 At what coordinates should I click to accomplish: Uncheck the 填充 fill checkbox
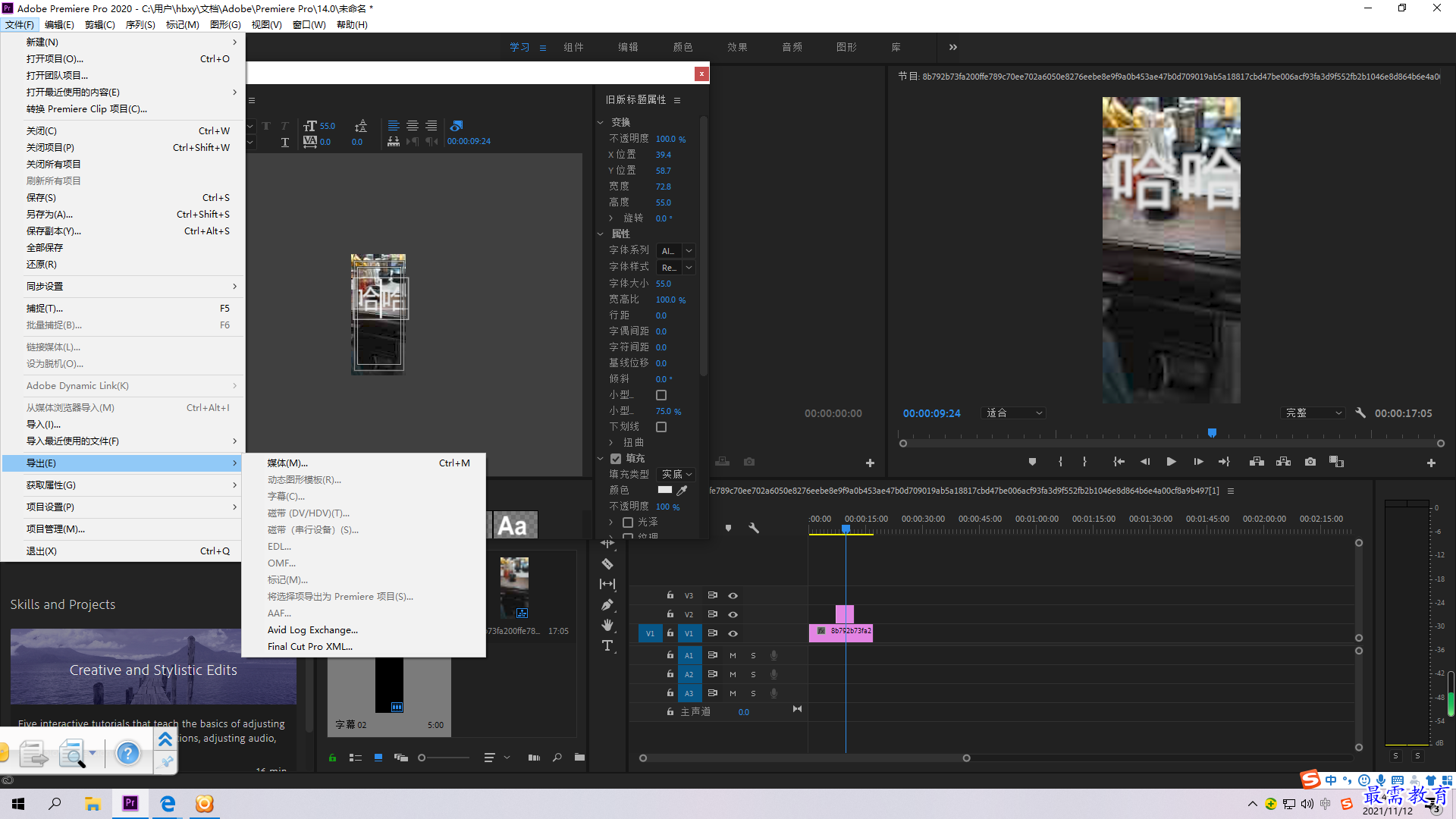(x=616, y=458)
